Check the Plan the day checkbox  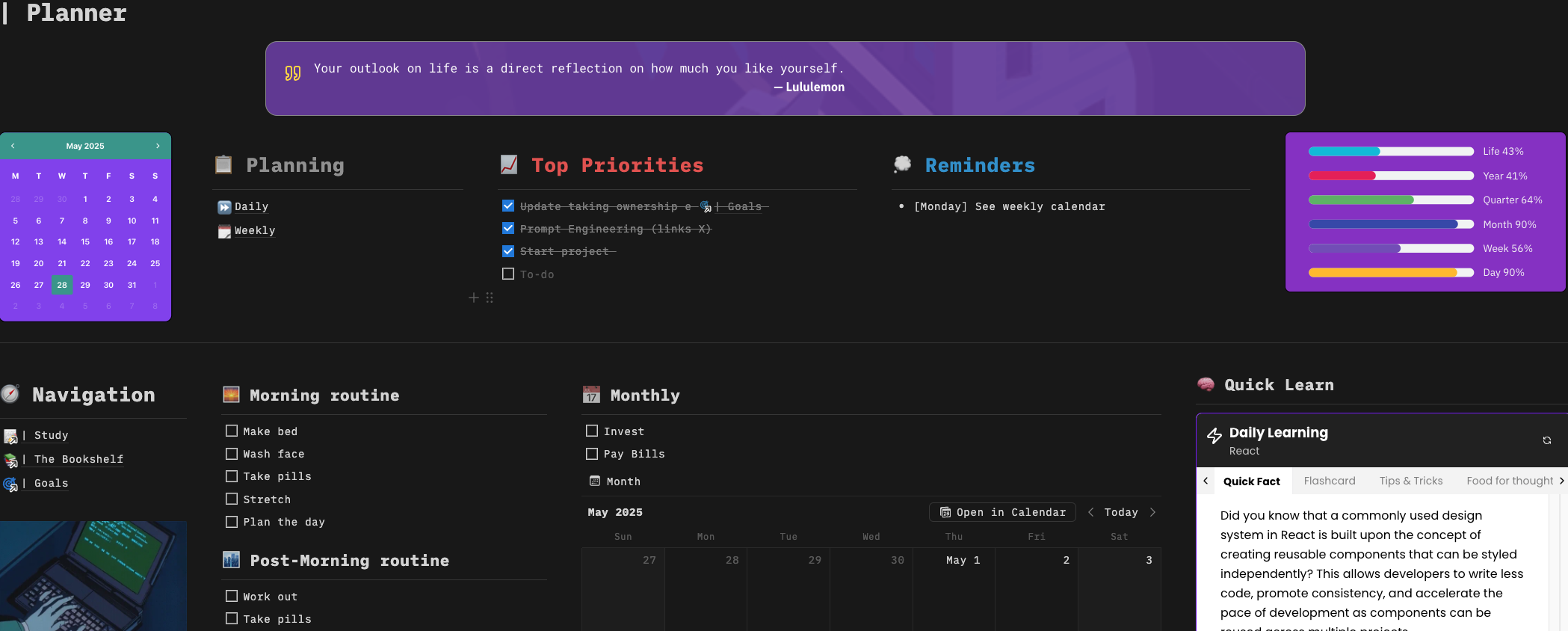(x=232, y=521)
